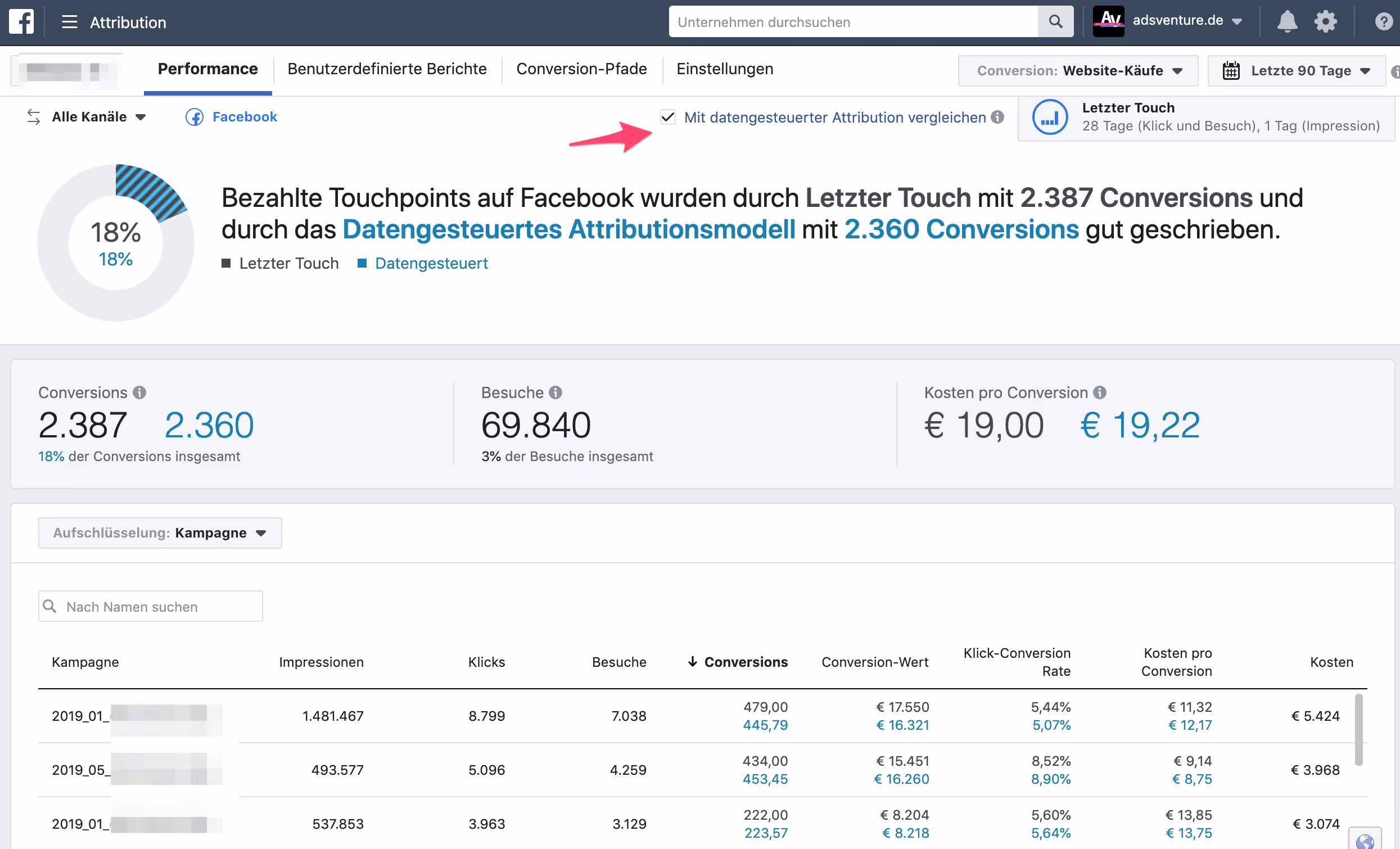Click the Datengesteuertes Attributionsmodell link
Image resolution: width=1400 pixels, height=849 pixels.
click(x=569, y=229)
